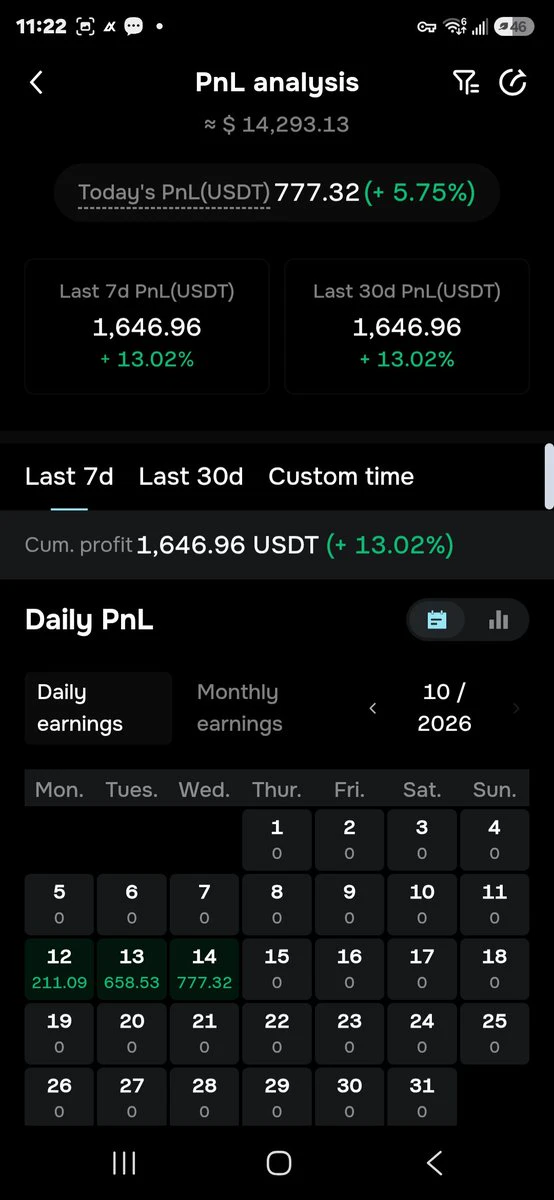Screen dimensions: 554x1200
Task: Open the Last 7d PnL card
Action: point(147,327)
